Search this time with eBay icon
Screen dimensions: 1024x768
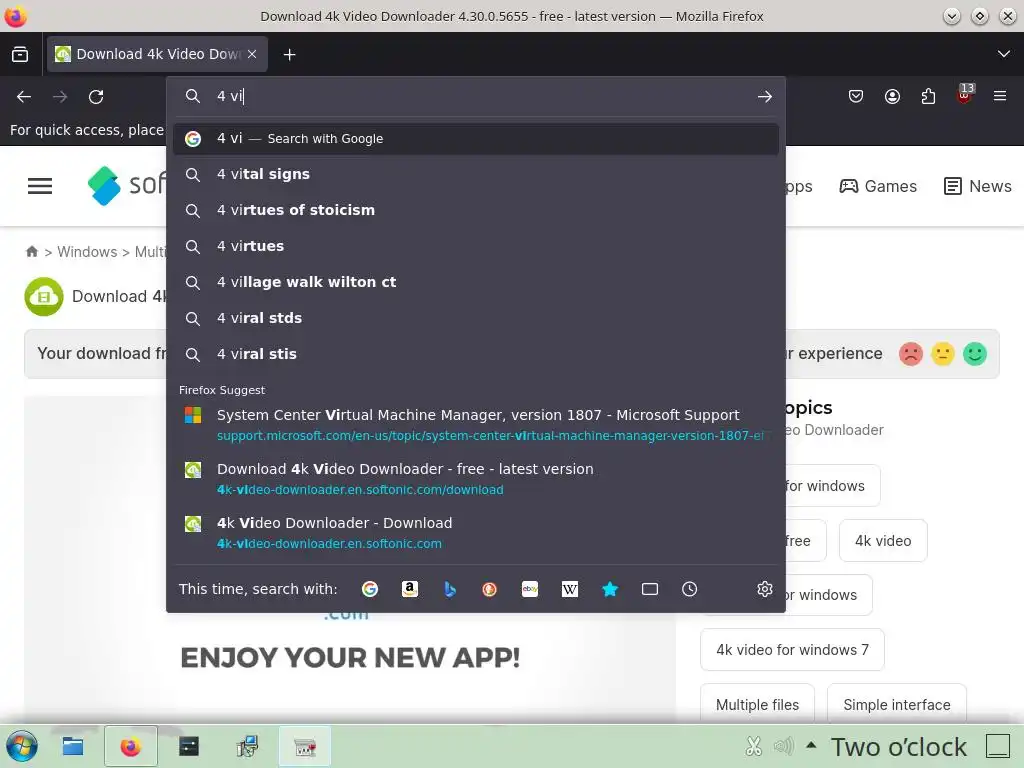click(x=530, y=589)
